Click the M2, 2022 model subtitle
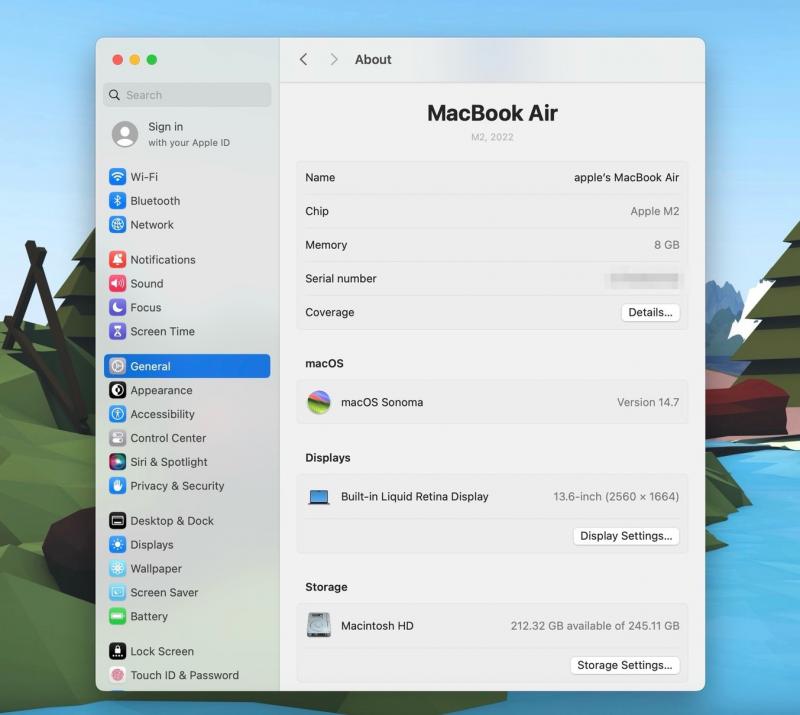 pos(492,137)
